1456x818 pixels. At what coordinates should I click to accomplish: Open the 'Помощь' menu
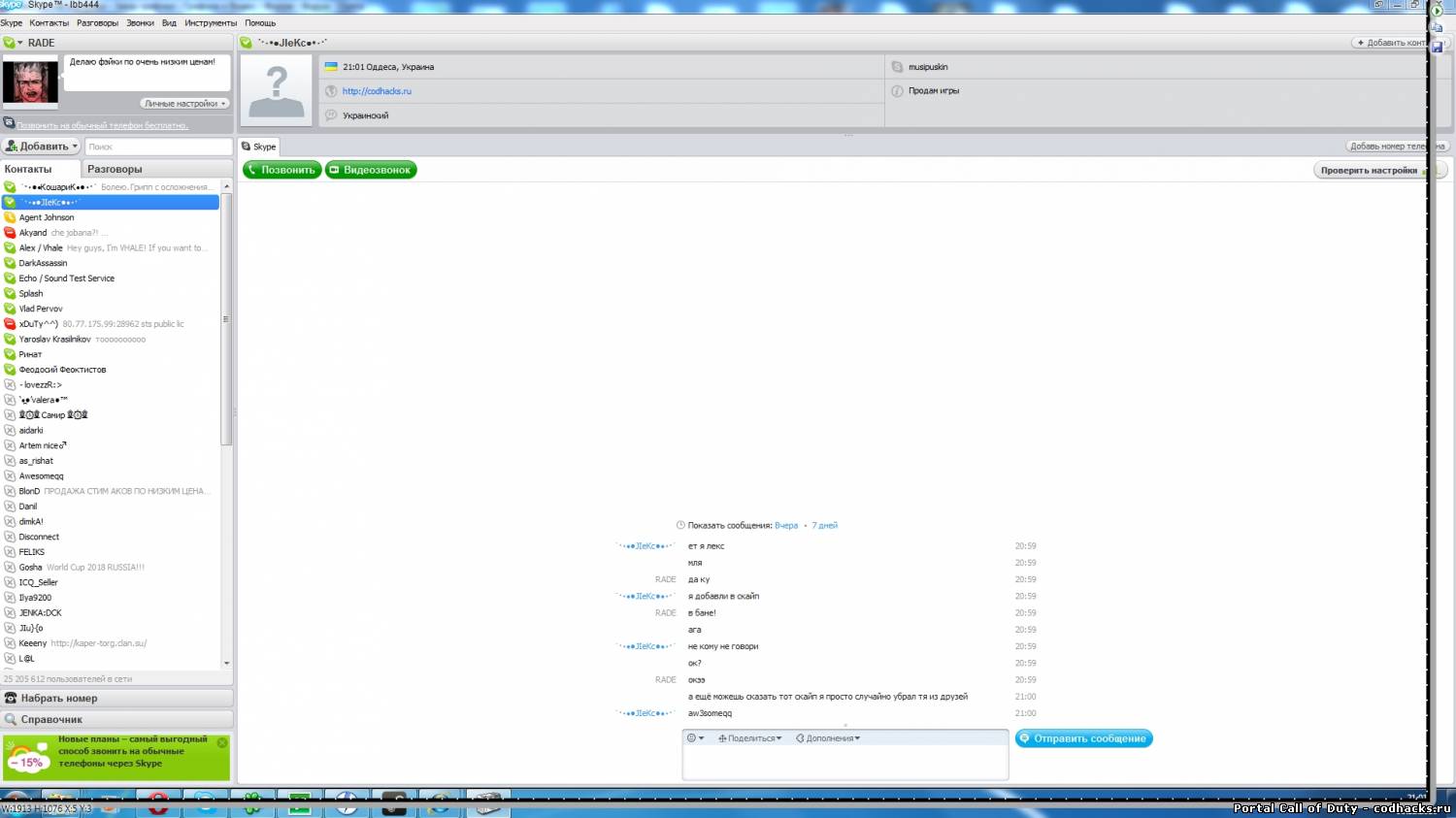[260, 22]
